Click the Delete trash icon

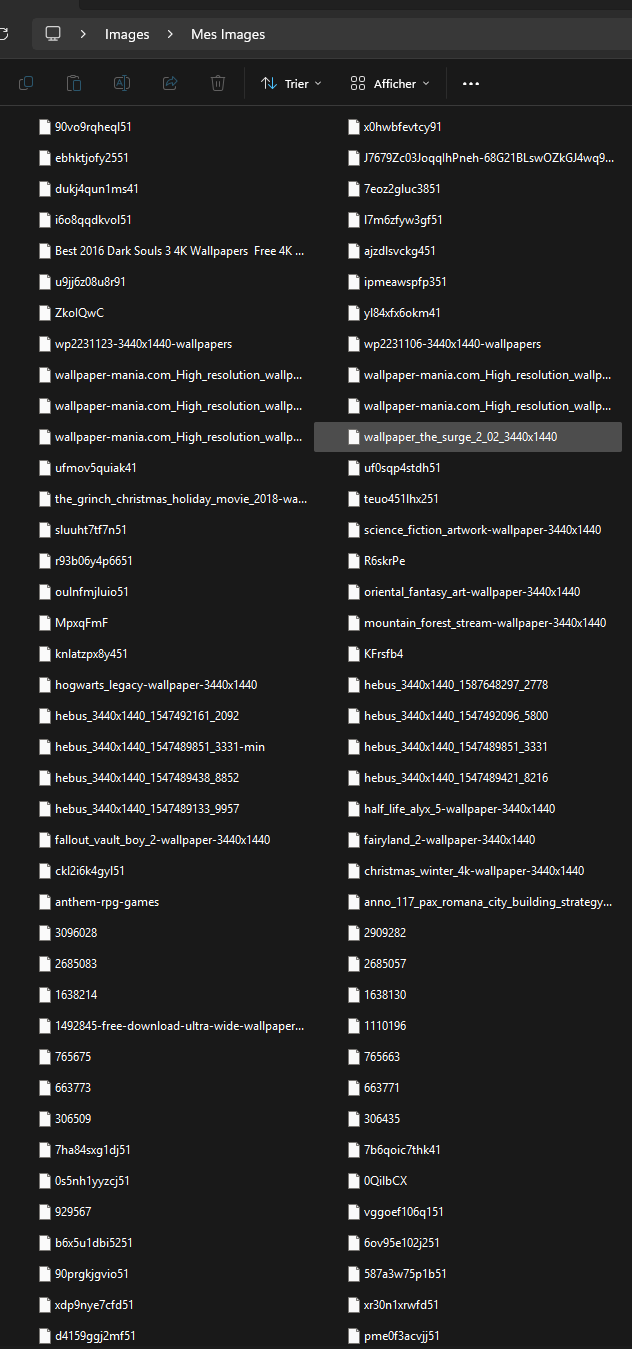pos(218,83)
